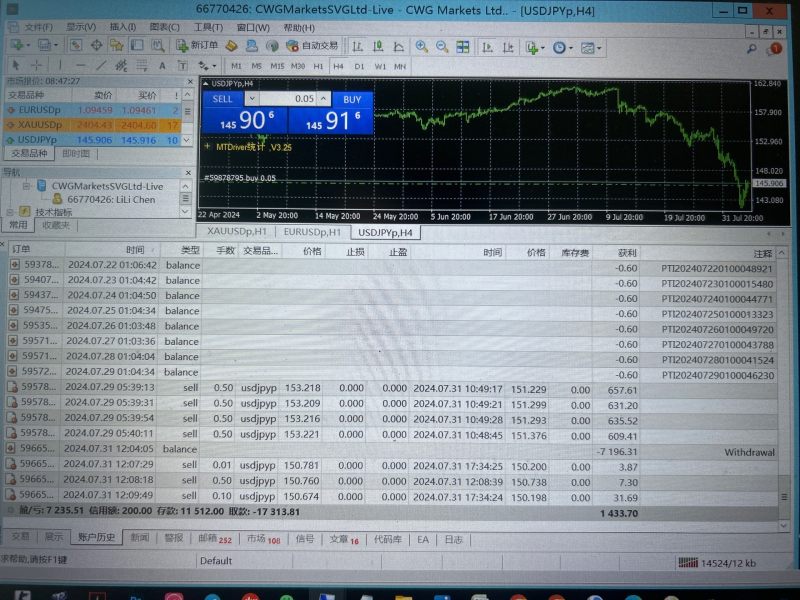800x600 pixels.
Task: Expand the 技术指标 tree node
Action: (x=9, y=212)
